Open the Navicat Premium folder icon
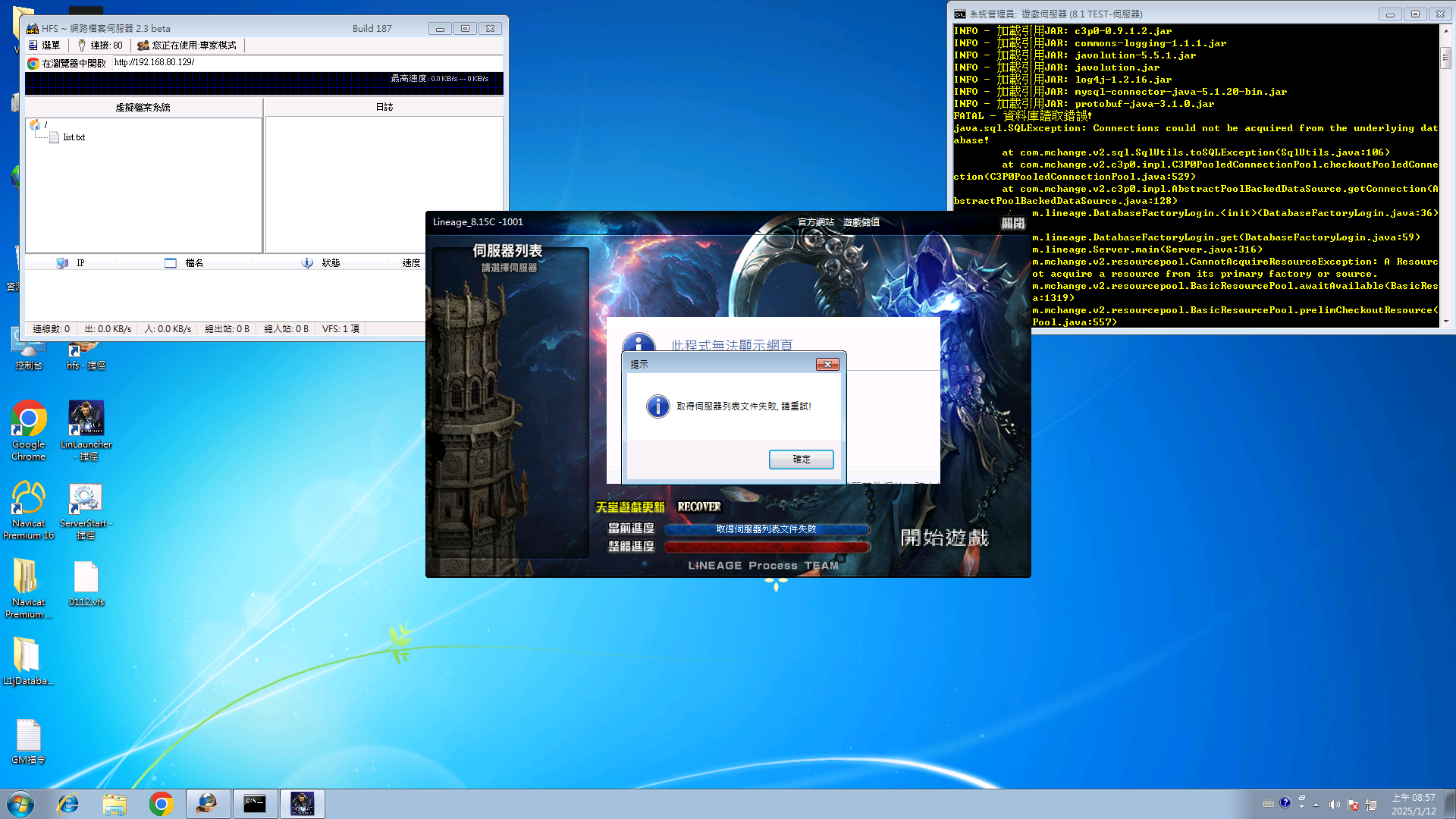1456x819 pixels. (28, 588)
